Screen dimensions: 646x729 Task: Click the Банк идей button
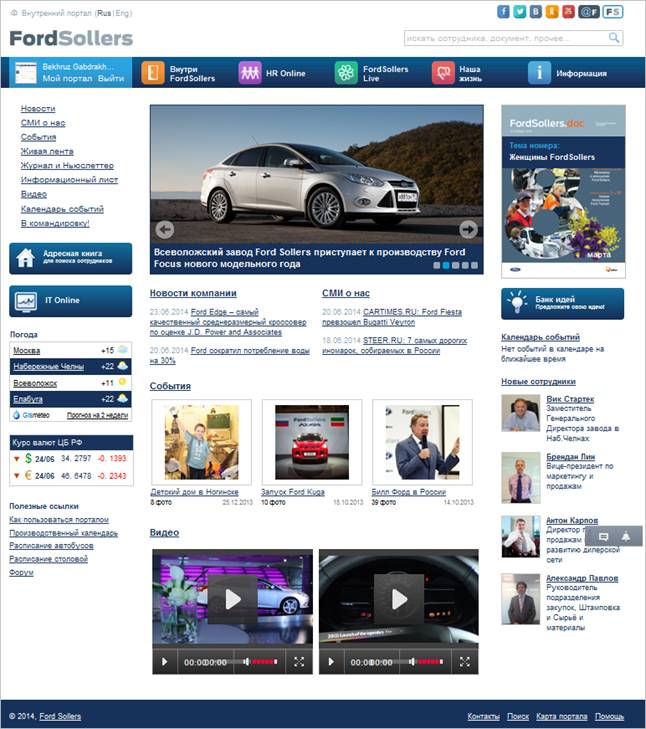coord(562,304)
